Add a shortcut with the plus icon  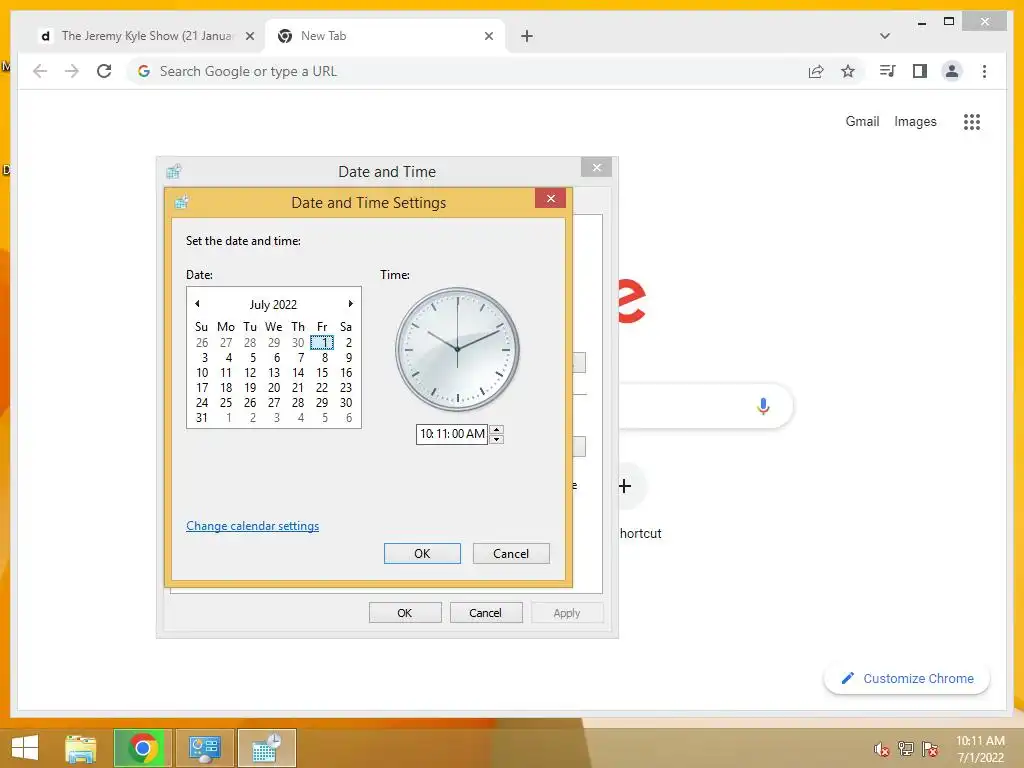[x=625, y=486]
